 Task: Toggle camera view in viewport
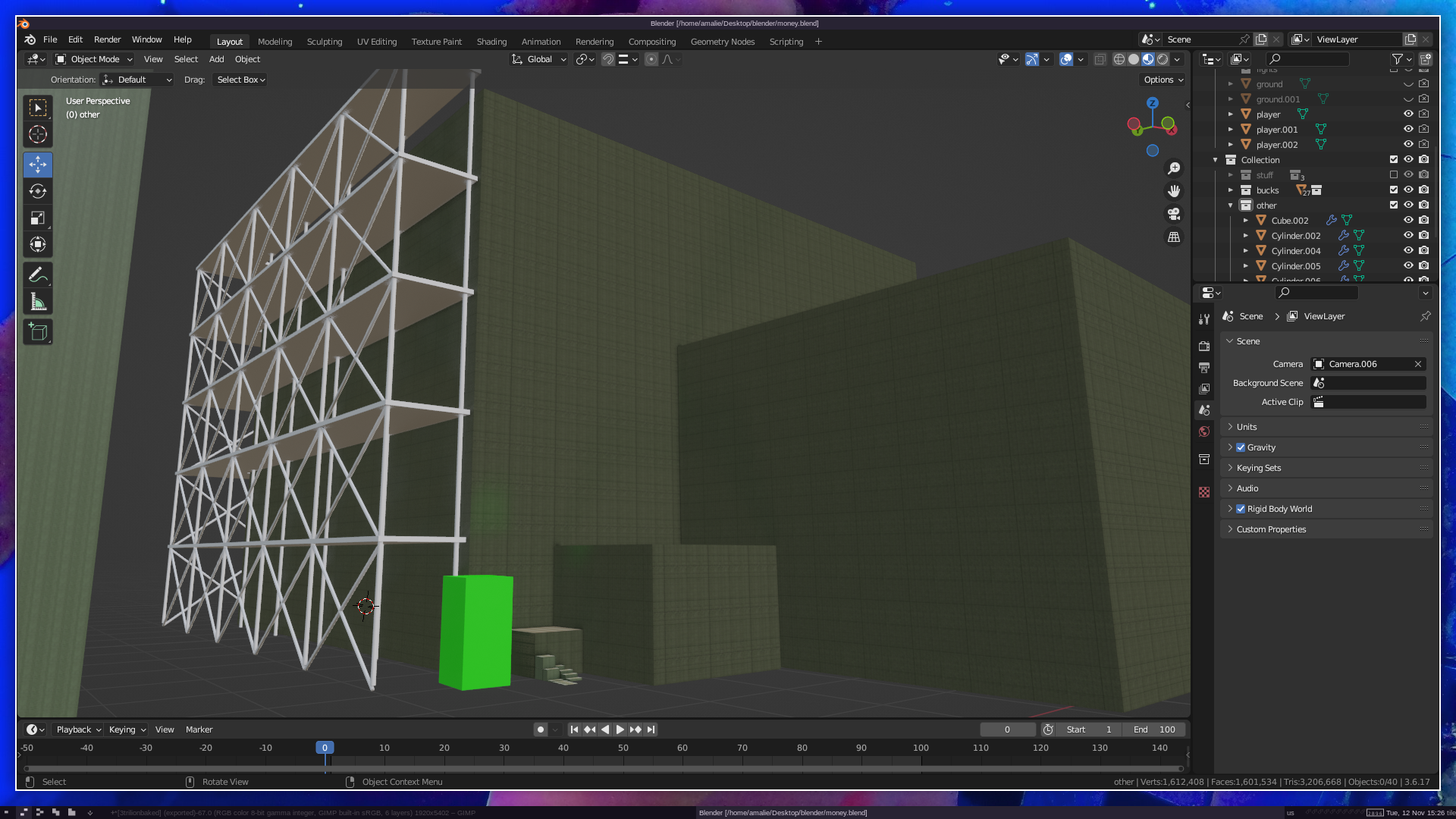click(1174, 214)
